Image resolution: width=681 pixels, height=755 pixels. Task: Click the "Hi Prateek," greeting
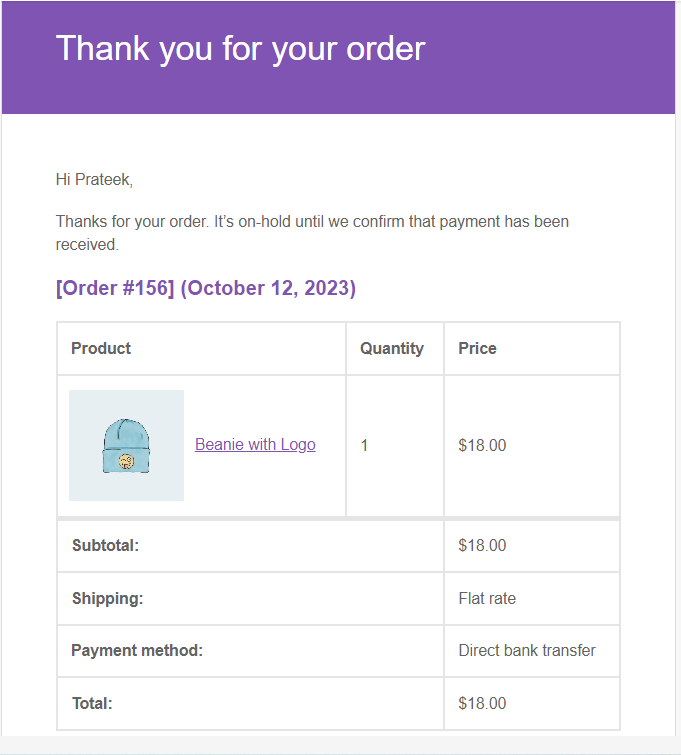(x=94, y=180)
